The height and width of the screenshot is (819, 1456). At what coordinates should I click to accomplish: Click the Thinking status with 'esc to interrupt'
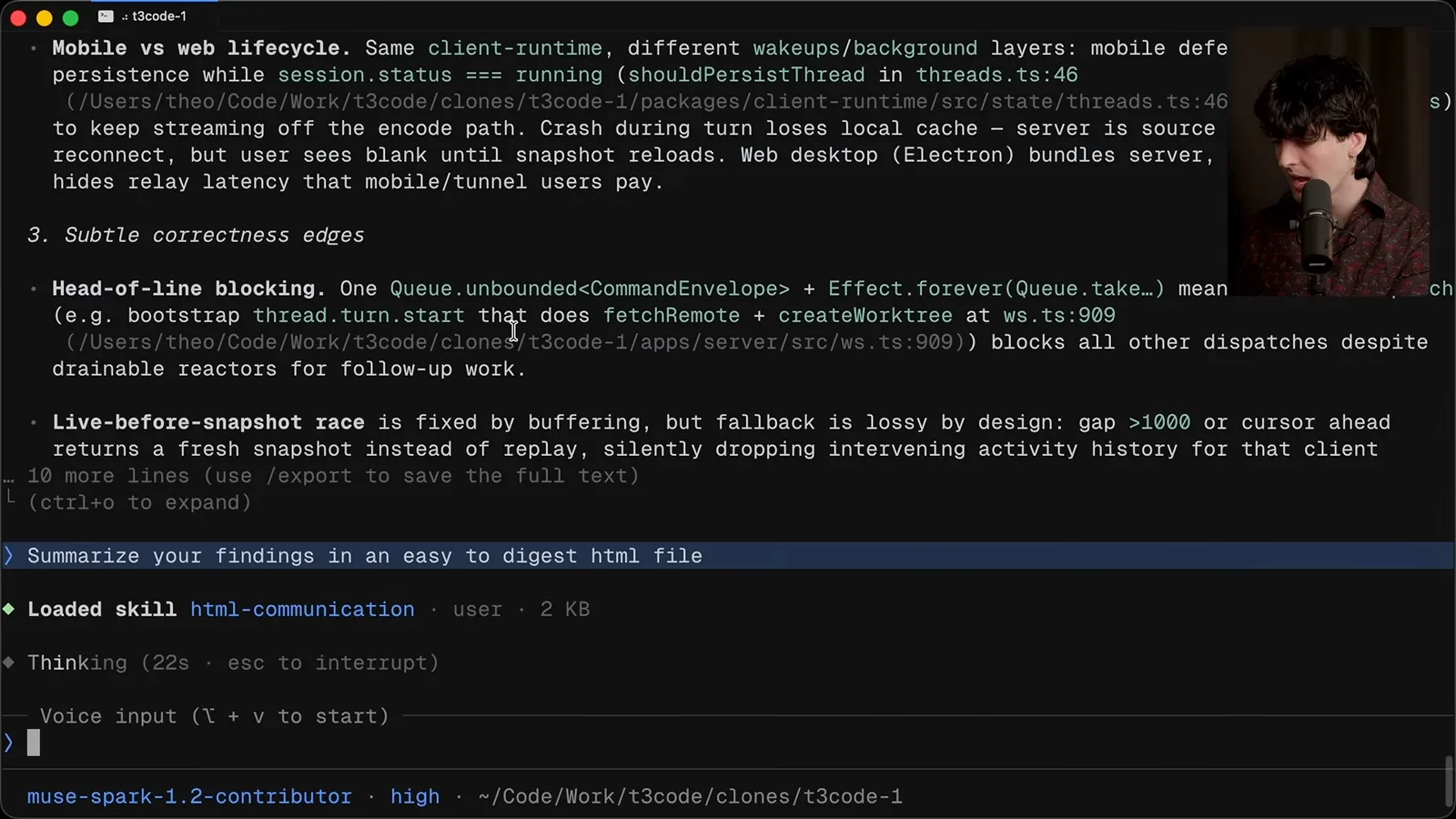233,662
